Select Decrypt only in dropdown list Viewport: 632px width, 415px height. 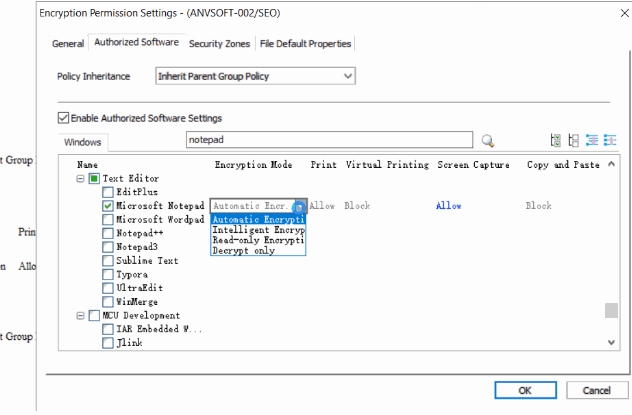(258, 251)
